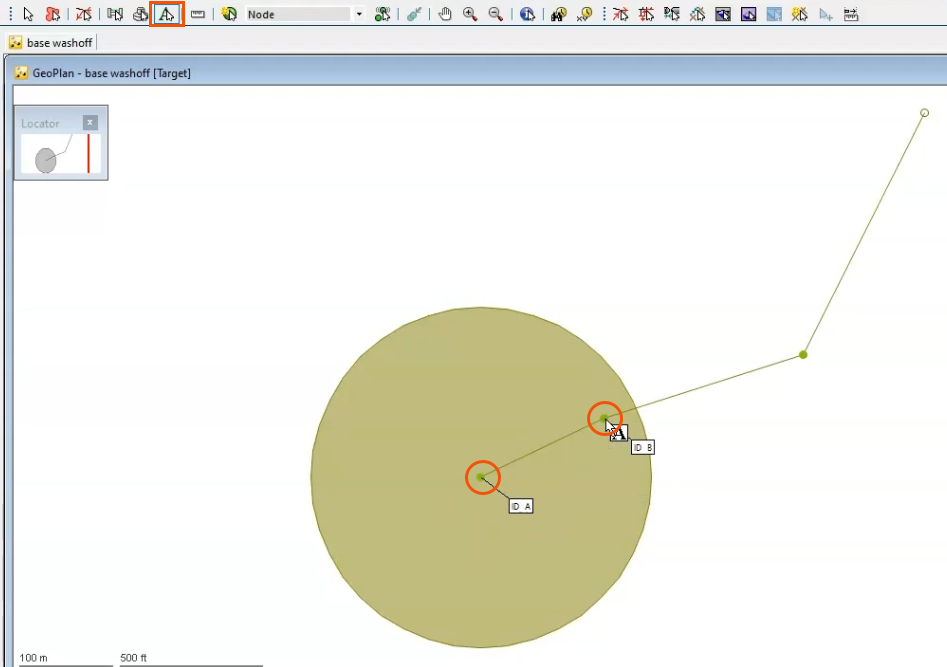Viewport: 947px width, 667px height.
Task: Select the pan hand tool
Action: [445, 15]
